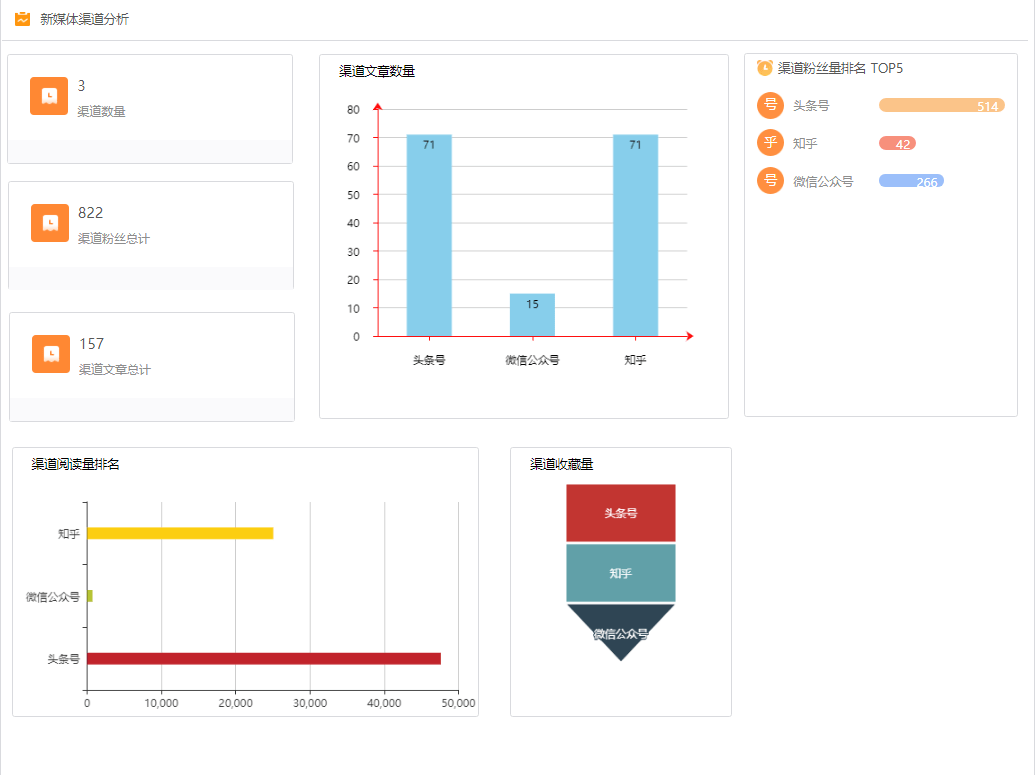Image resolution: width=1035 pixels, height=775 pixels.
Task: Click the clock icon beside 渠道粉丝量排名 TOP5
Action: tap(765, 68)
